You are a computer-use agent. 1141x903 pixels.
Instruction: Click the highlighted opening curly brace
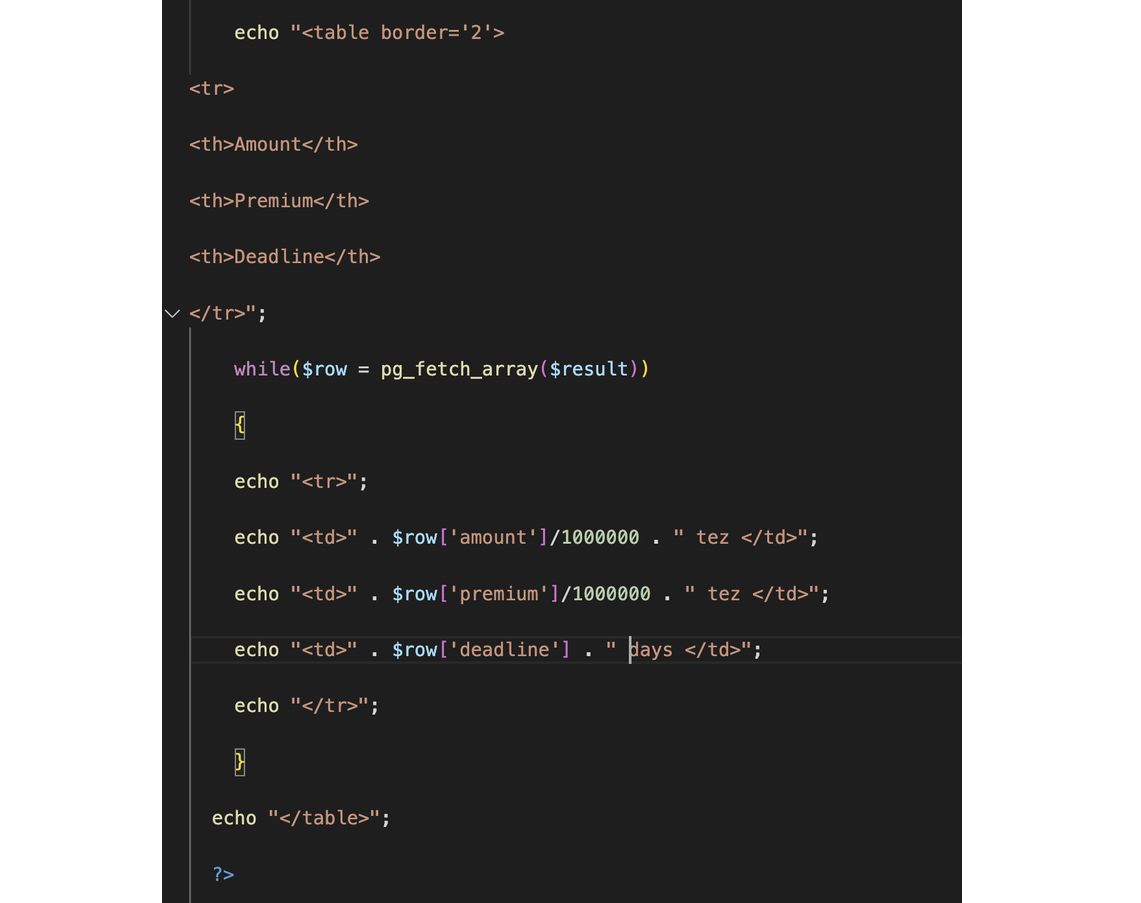click(240, 425)
